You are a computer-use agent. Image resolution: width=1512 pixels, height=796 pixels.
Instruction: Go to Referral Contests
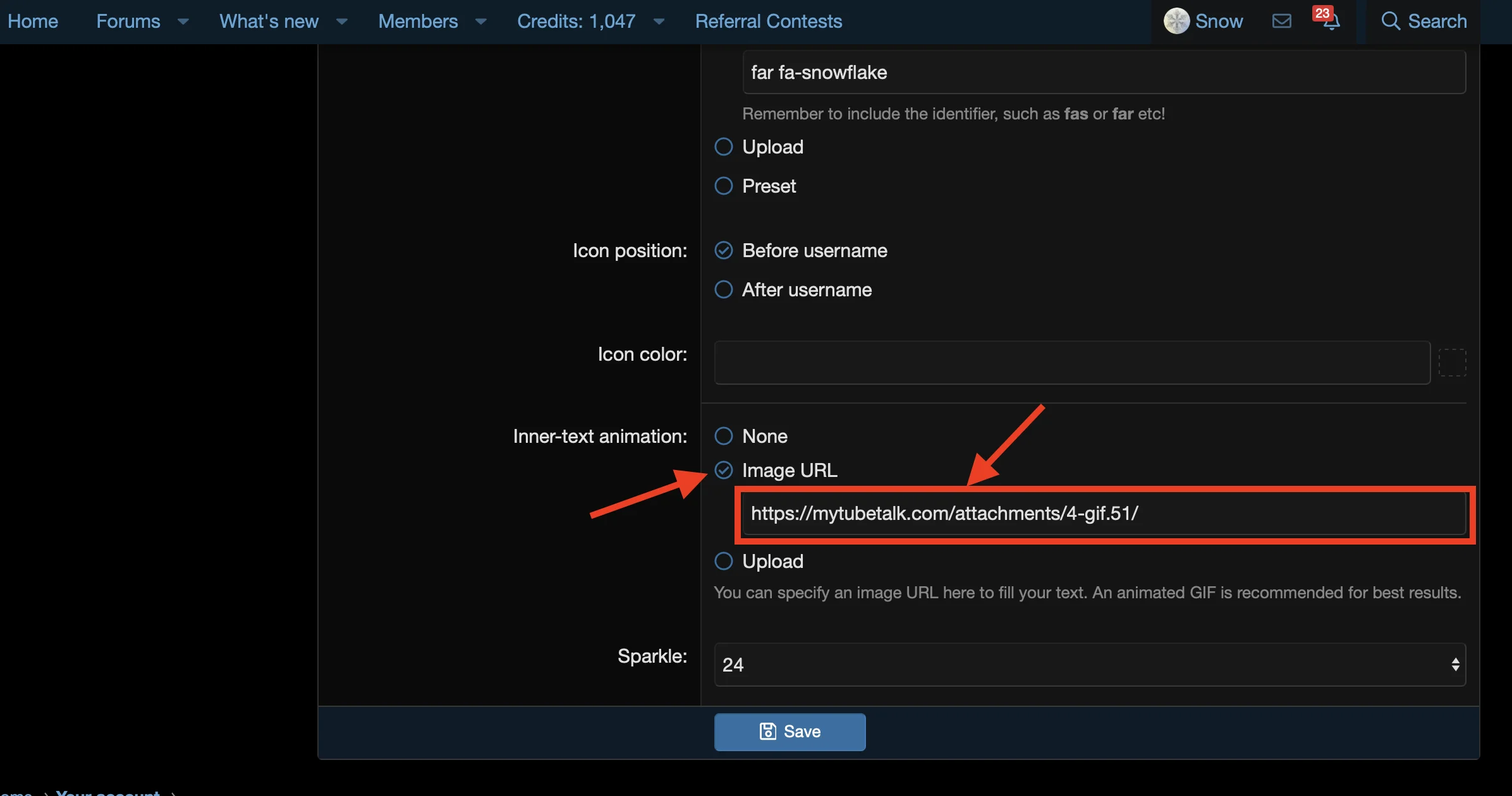click(x=769, y=21)
